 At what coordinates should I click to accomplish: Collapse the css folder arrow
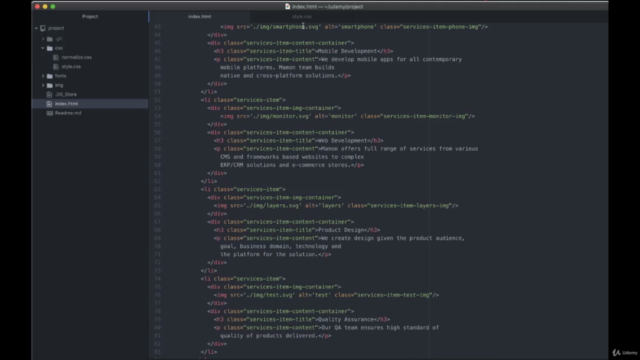pyautogui.click(x=43, y=48)
